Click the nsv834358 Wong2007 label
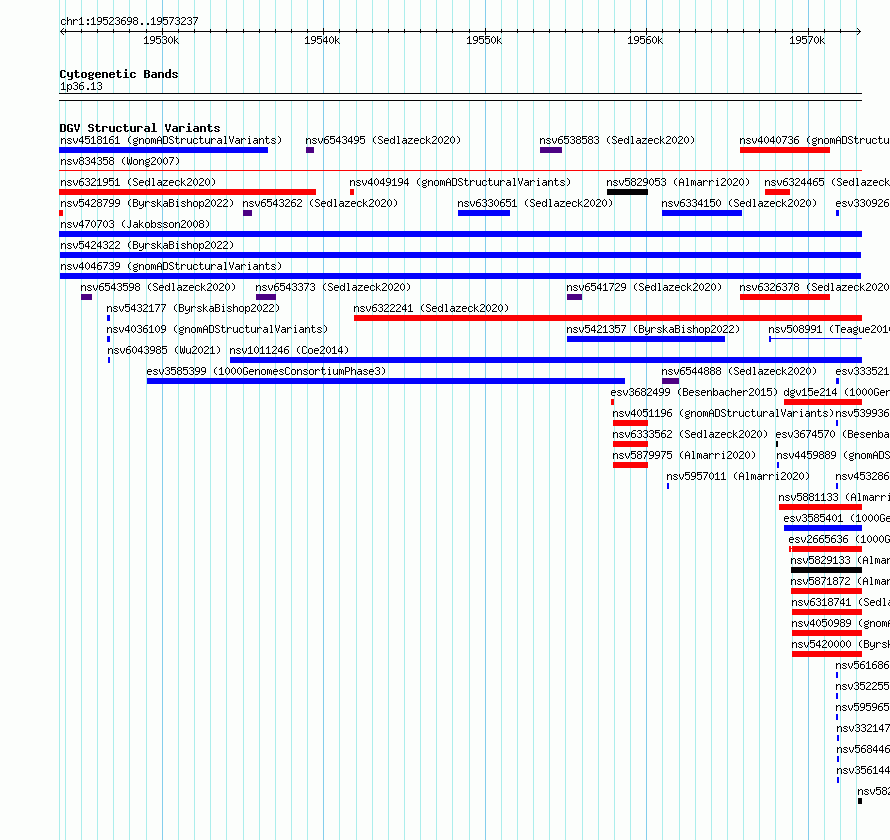This screenshot has width=890, height=840. coord(120,161)
